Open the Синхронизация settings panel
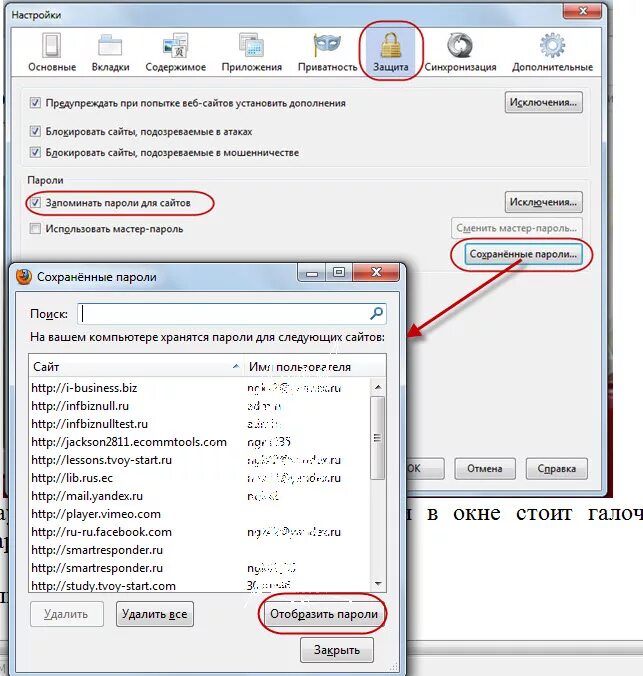The image size is (643, 676). 460,53
